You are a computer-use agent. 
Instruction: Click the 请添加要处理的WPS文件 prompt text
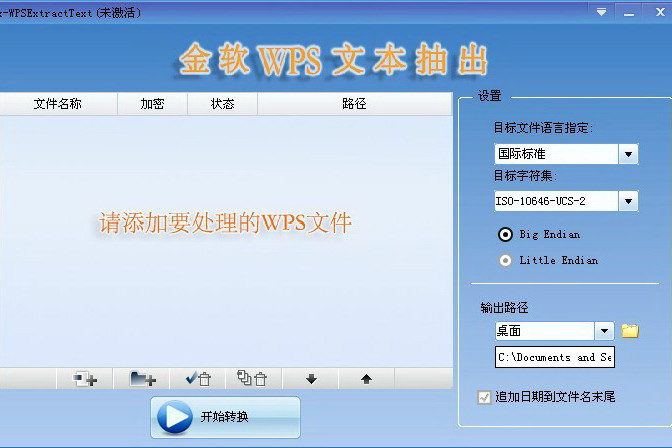pyautogui.click(x=225, y=223)
